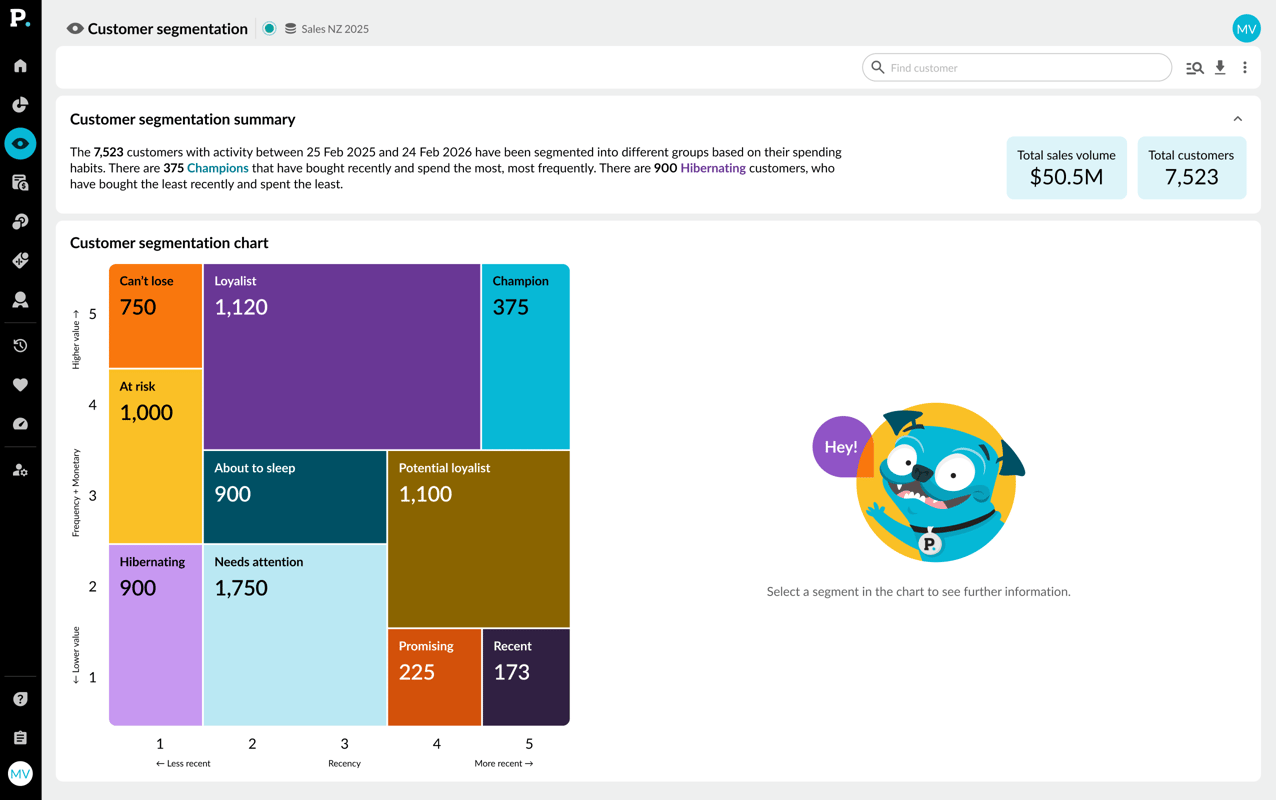This screenshot has height=800, width=1276.
Task: Click the heart favorites sidebar icon
Action: click(20, 384)
